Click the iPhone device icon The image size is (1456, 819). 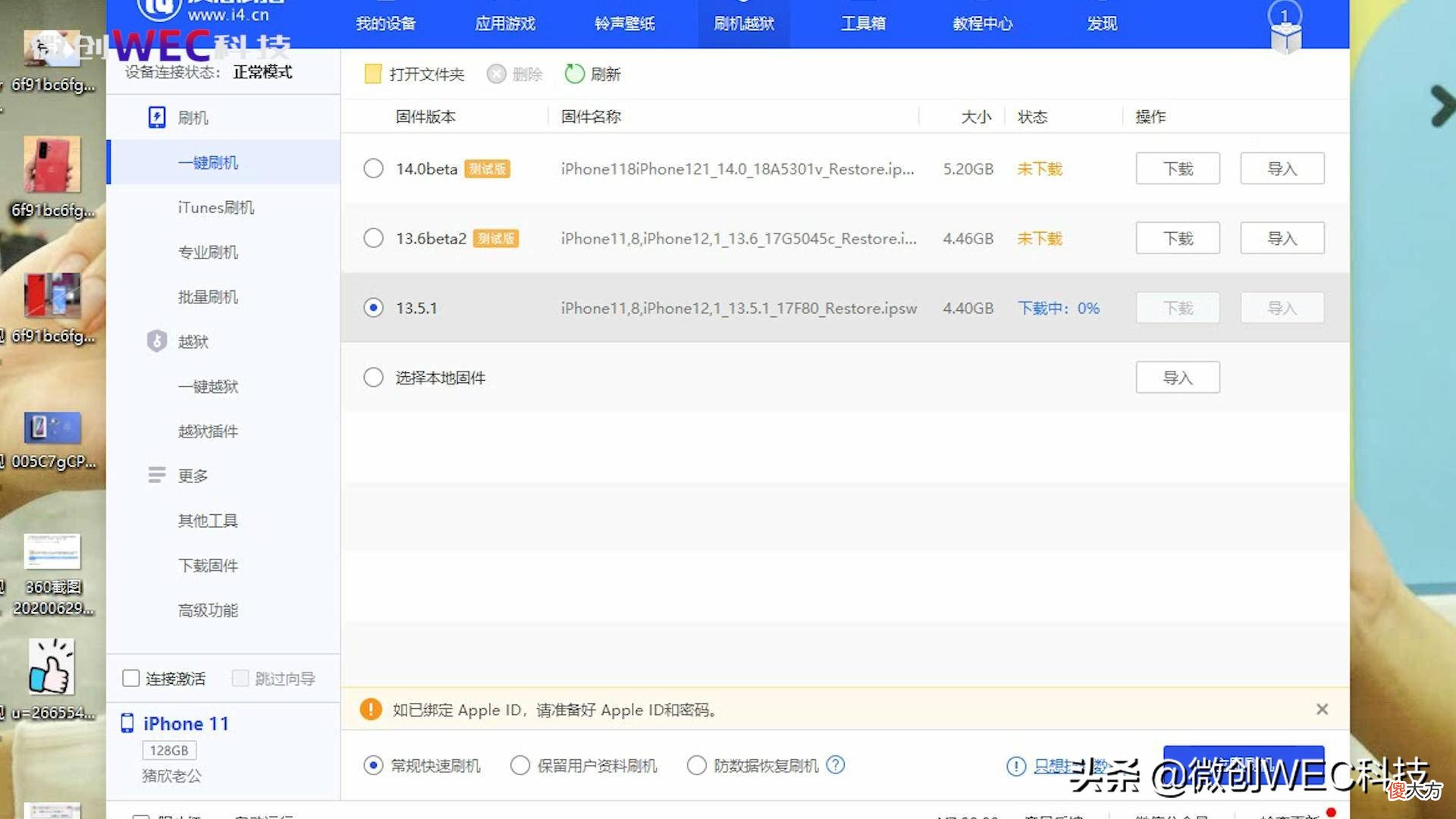[127, 723]
